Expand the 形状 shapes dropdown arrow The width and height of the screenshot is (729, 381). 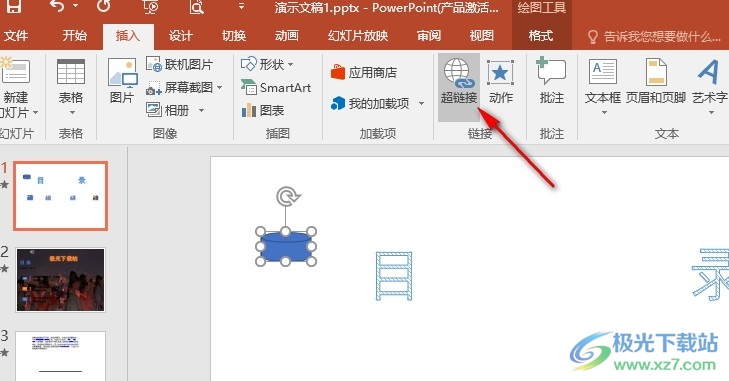(291, 64)
